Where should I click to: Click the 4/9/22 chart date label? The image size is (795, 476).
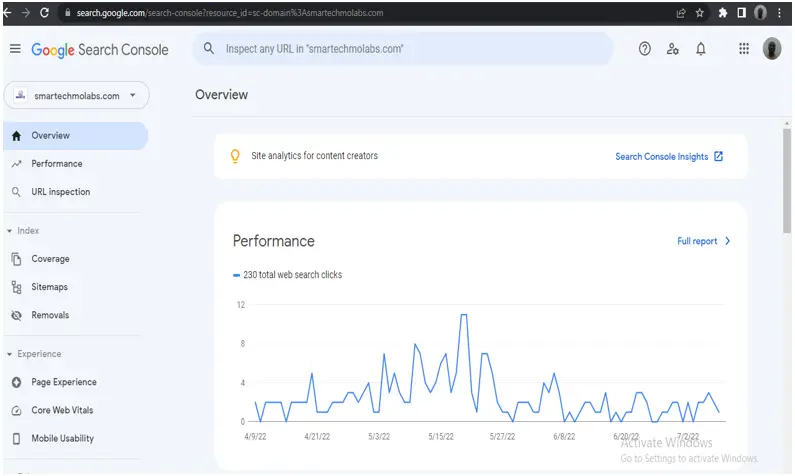[x=255, y=436]
